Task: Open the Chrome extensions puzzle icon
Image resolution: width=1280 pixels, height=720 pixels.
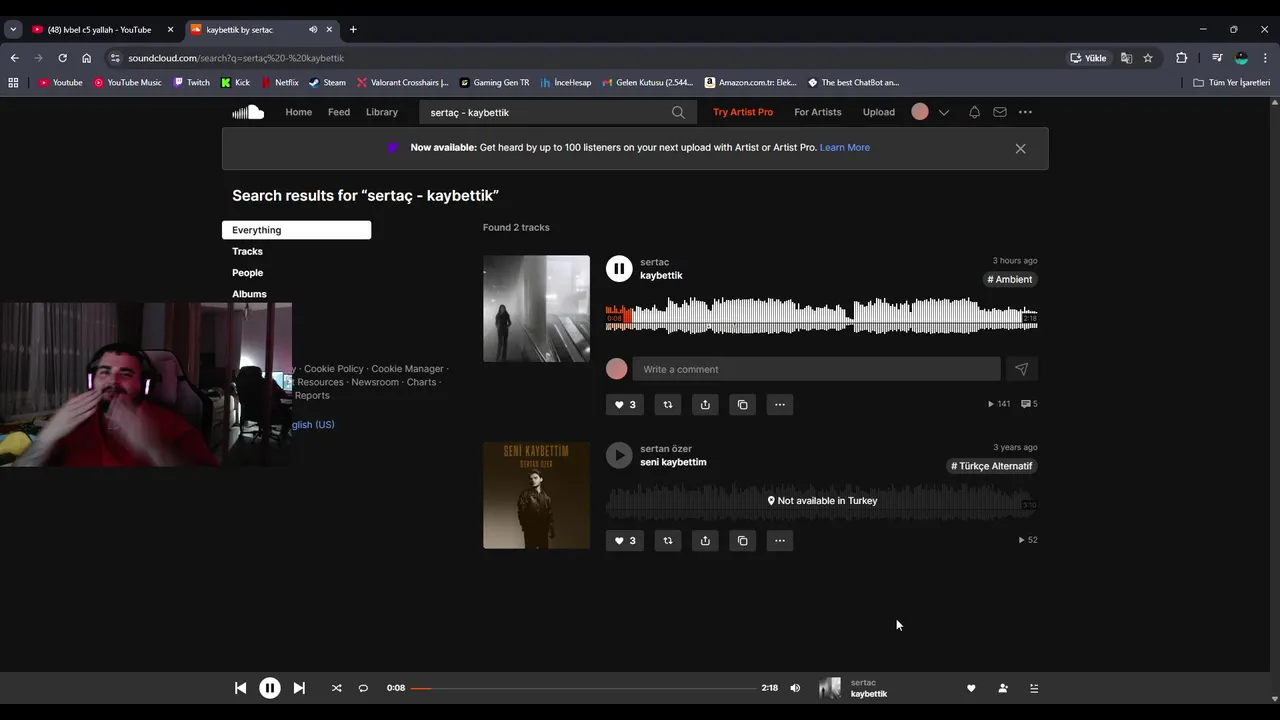Action: pos(1181,58)
